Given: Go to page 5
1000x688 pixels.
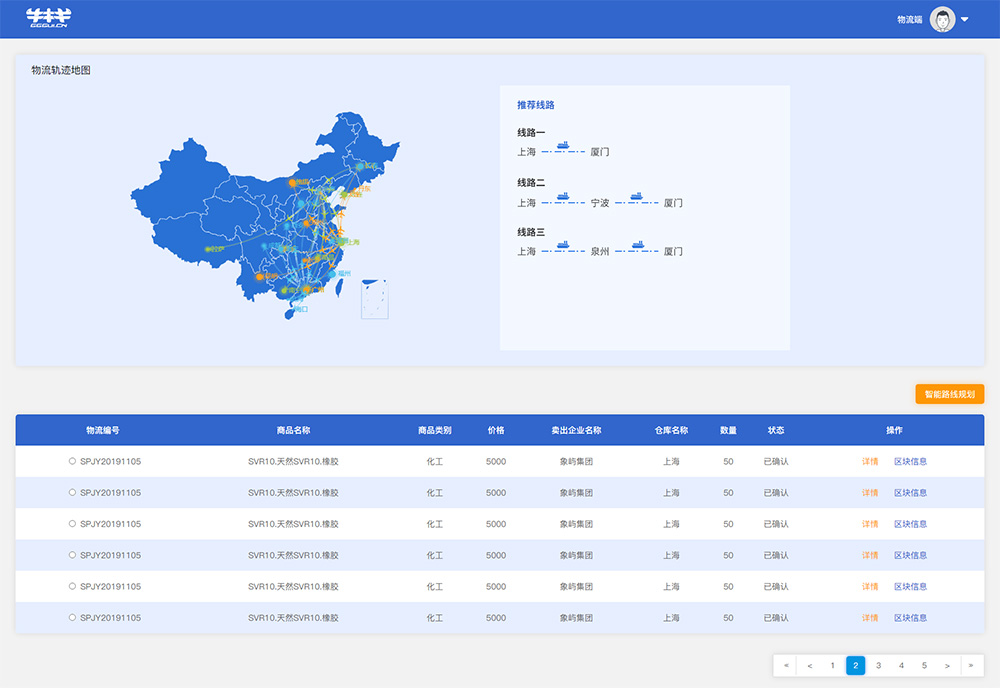Looking at the screenshot, I should tap(924, 665).
